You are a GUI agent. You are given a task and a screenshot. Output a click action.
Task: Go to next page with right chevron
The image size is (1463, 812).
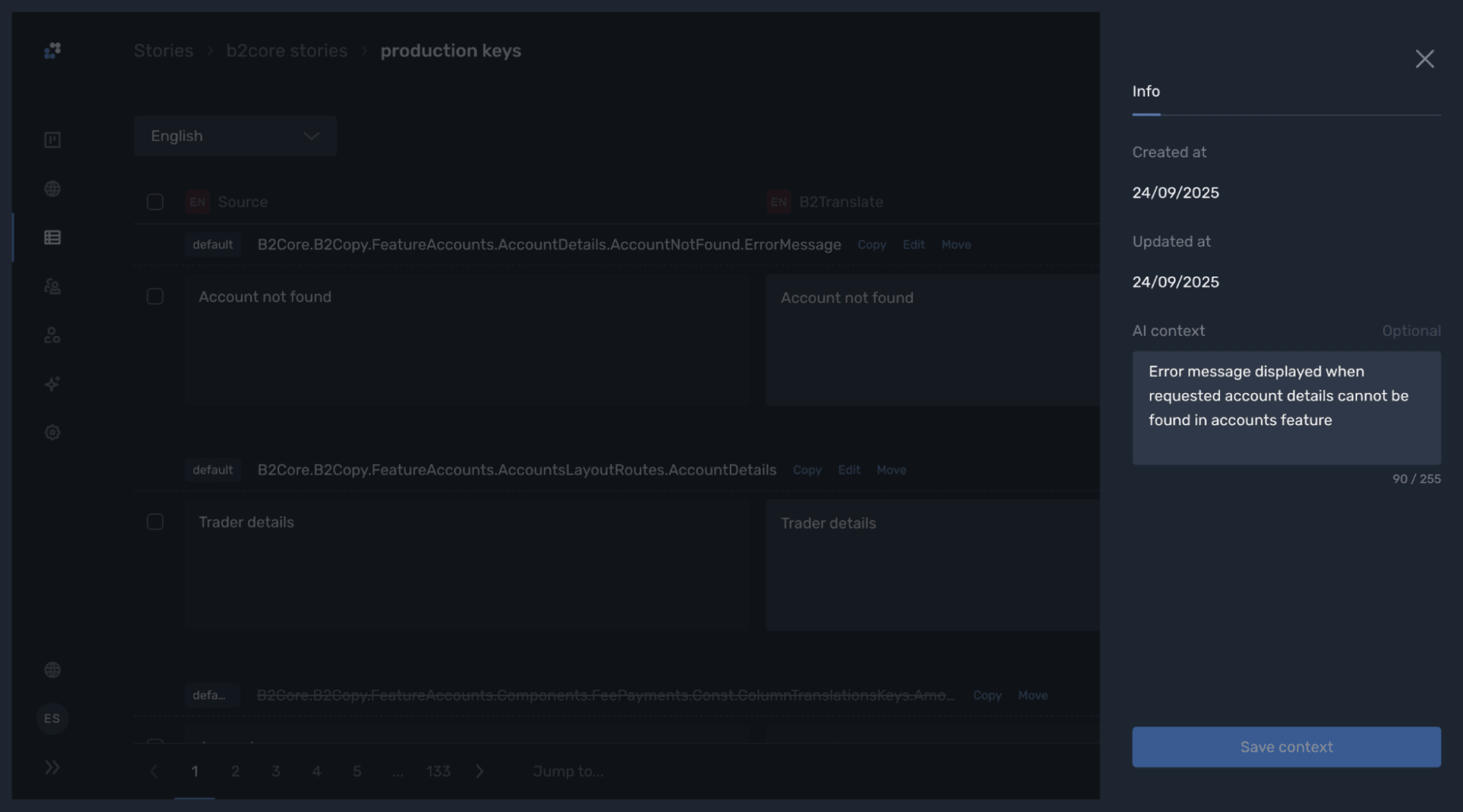coord(479,772)
